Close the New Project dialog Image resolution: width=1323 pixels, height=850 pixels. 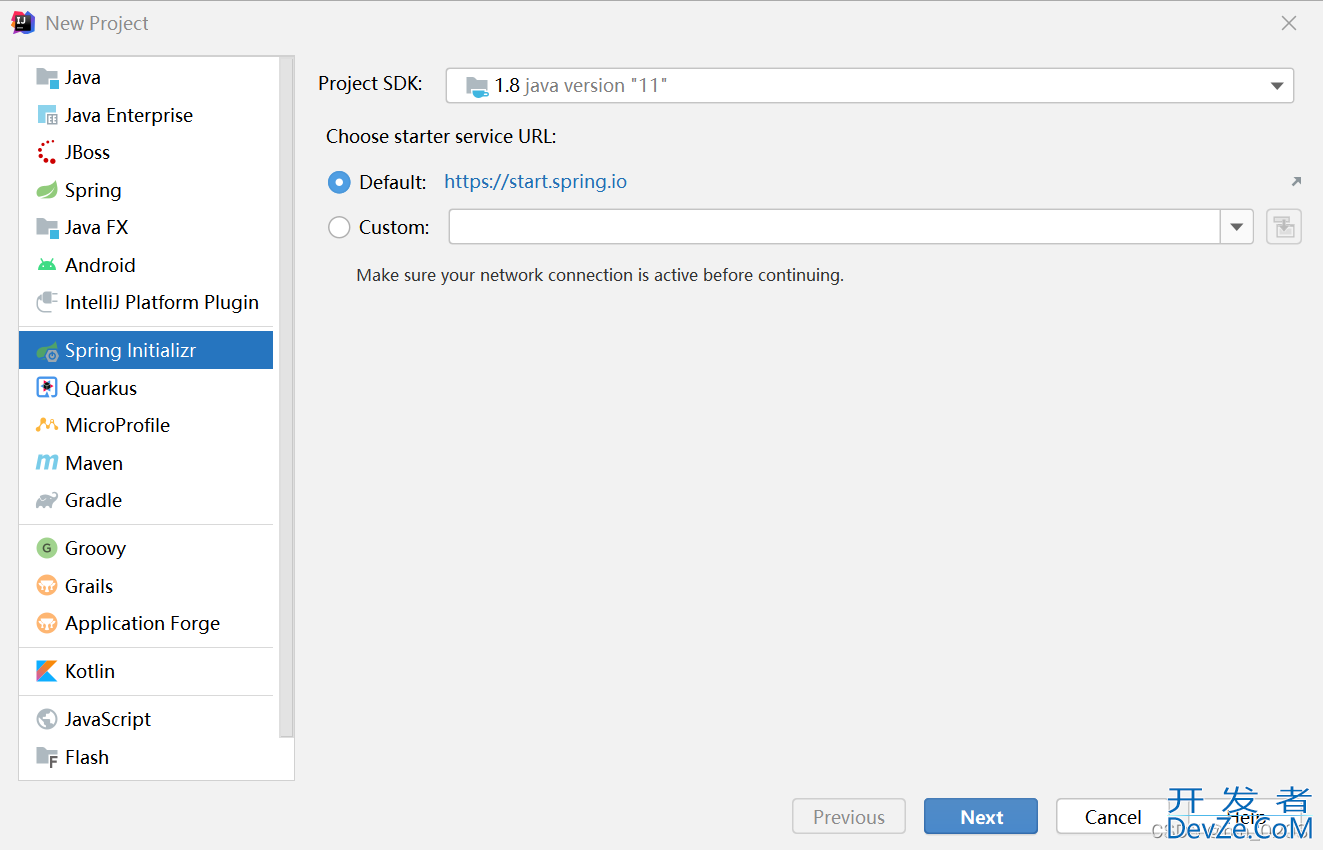pyautogui.click(x=1289, y=23)
